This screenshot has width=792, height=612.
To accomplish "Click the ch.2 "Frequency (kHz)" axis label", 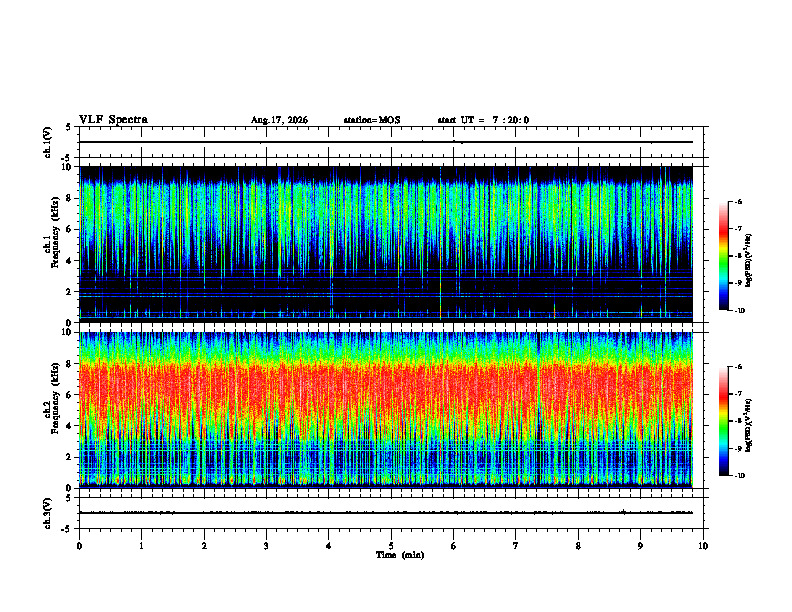I will (55, 398).
